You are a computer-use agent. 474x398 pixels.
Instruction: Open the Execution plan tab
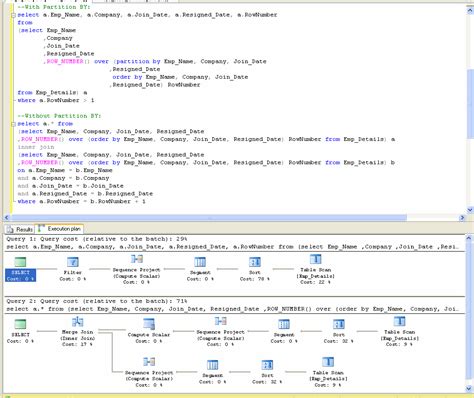[60, 229]
